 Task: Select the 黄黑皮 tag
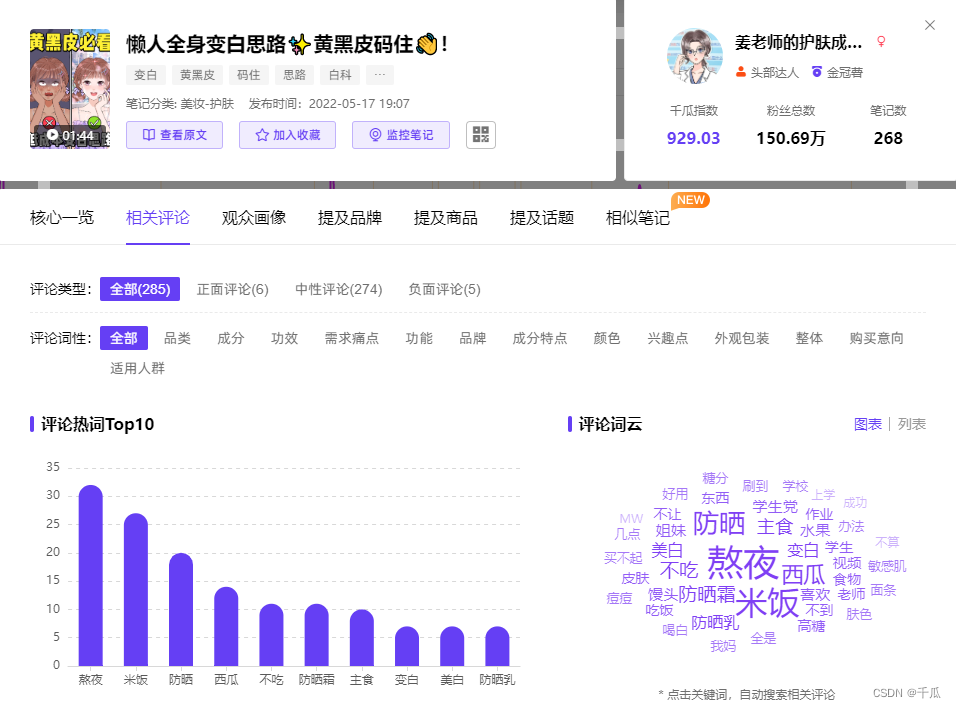pyautogui.click(x=198, y=75)
